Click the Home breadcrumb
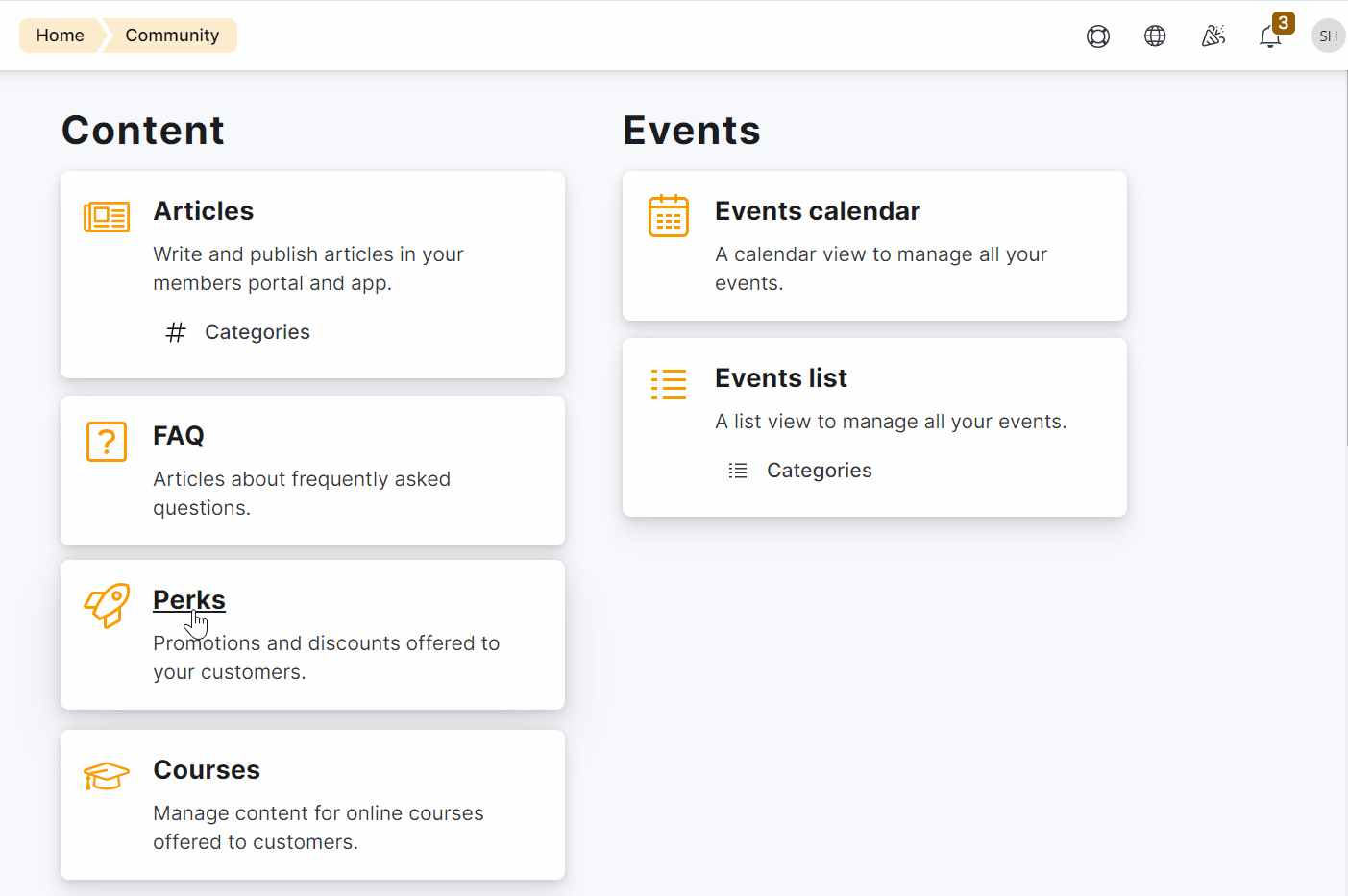Image resolution: width=1348 pixels, height=896 pixels. click(60, 36)
